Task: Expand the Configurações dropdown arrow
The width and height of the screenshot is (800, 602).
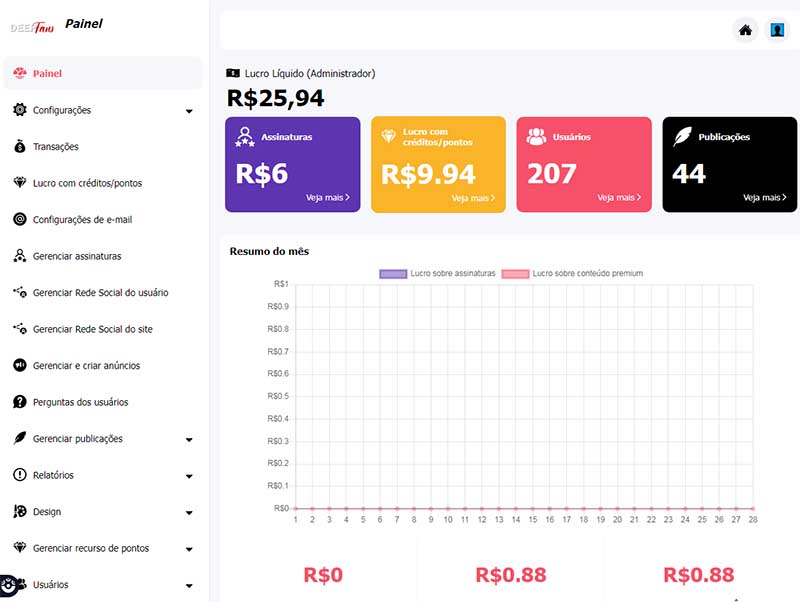Action: 189,111
